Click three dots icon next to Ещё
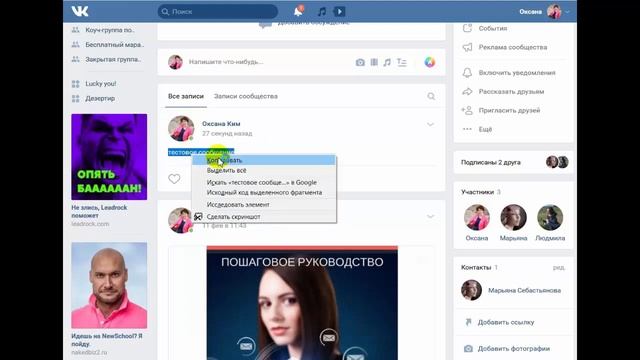This screenshot has height=360, width=640. point(467,129)
